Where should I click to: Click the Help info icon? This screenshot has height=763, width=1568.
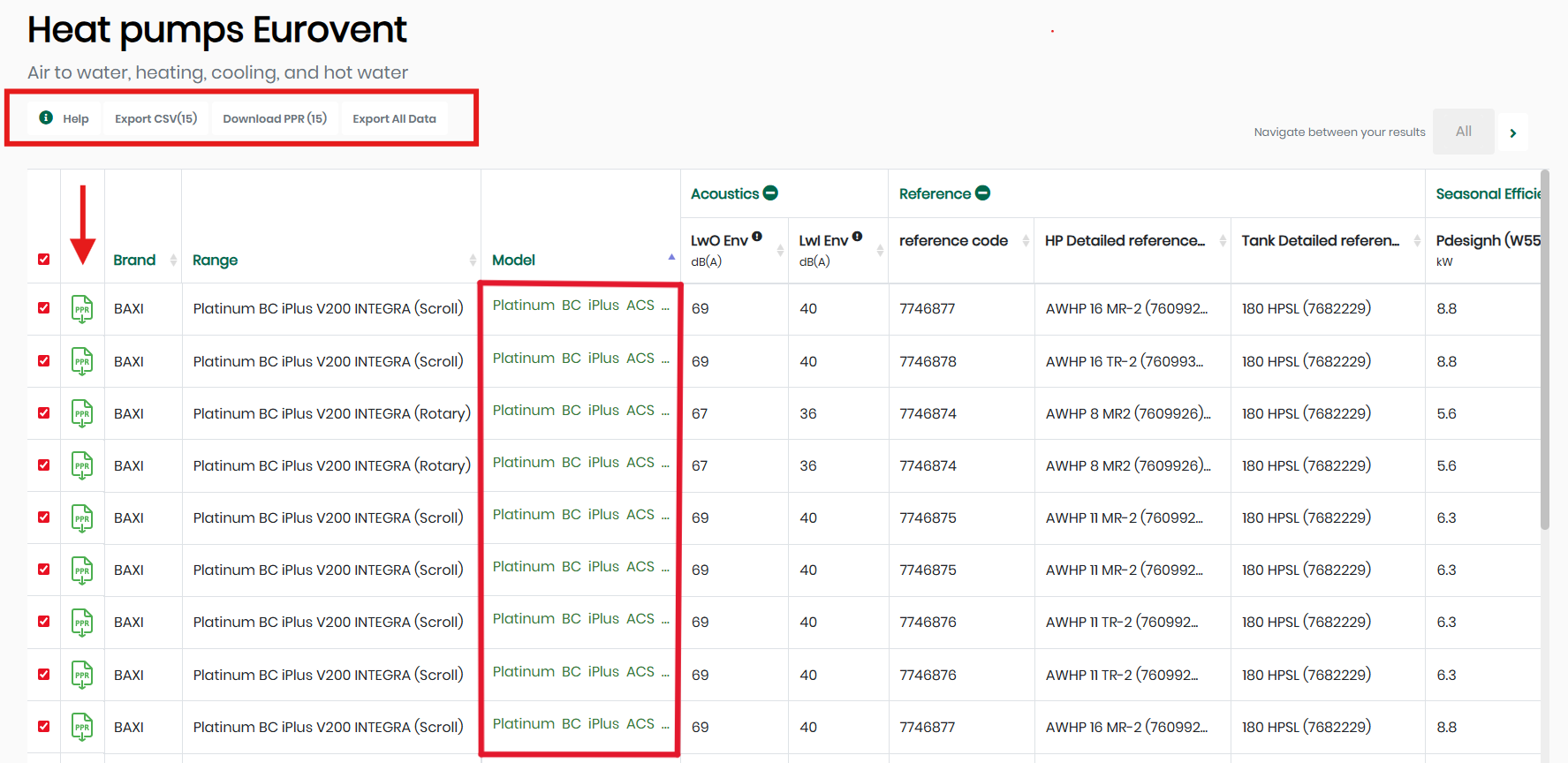[x=46, y=117]
